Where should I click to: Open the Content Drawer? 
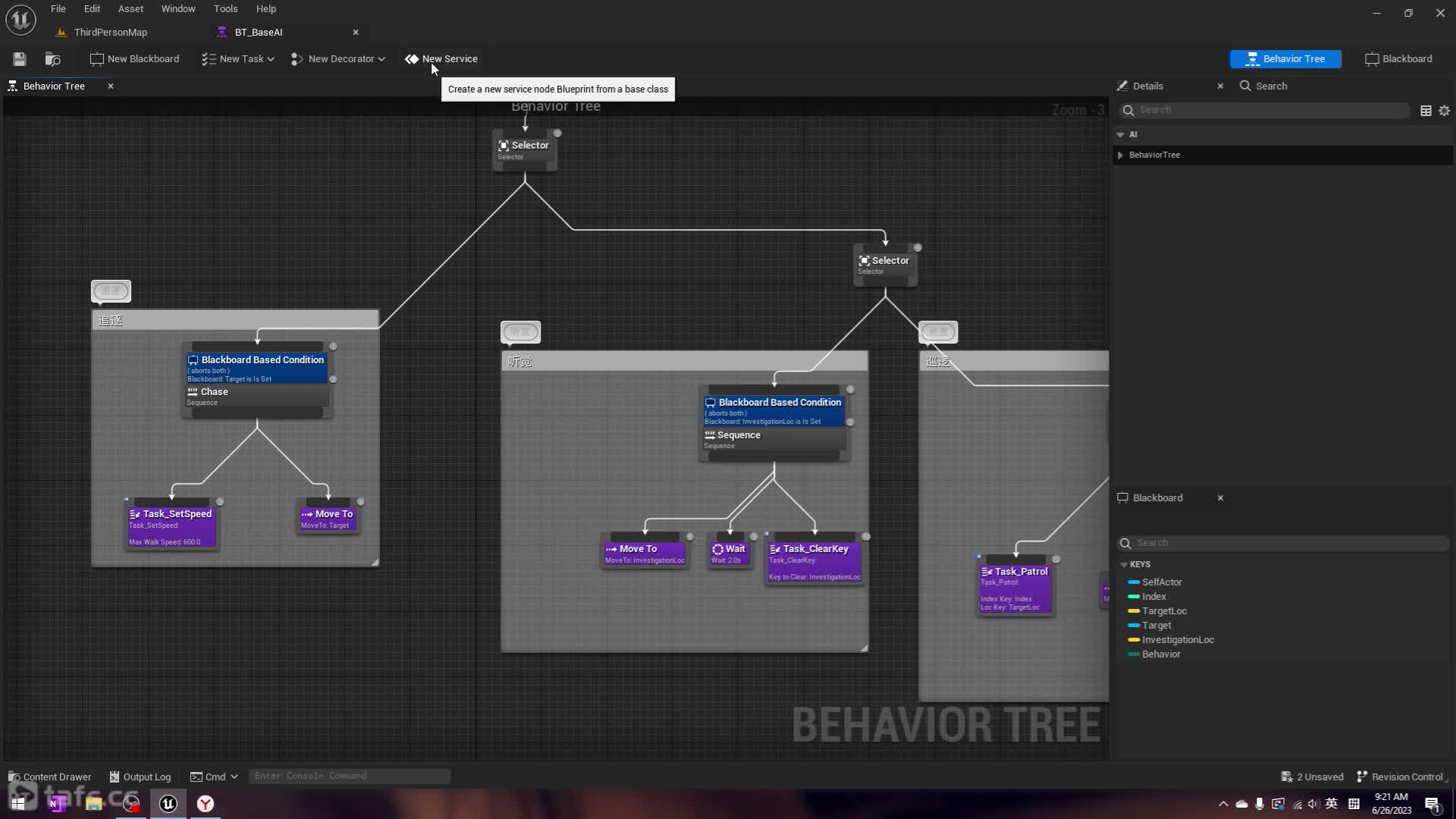pos(50,777)
